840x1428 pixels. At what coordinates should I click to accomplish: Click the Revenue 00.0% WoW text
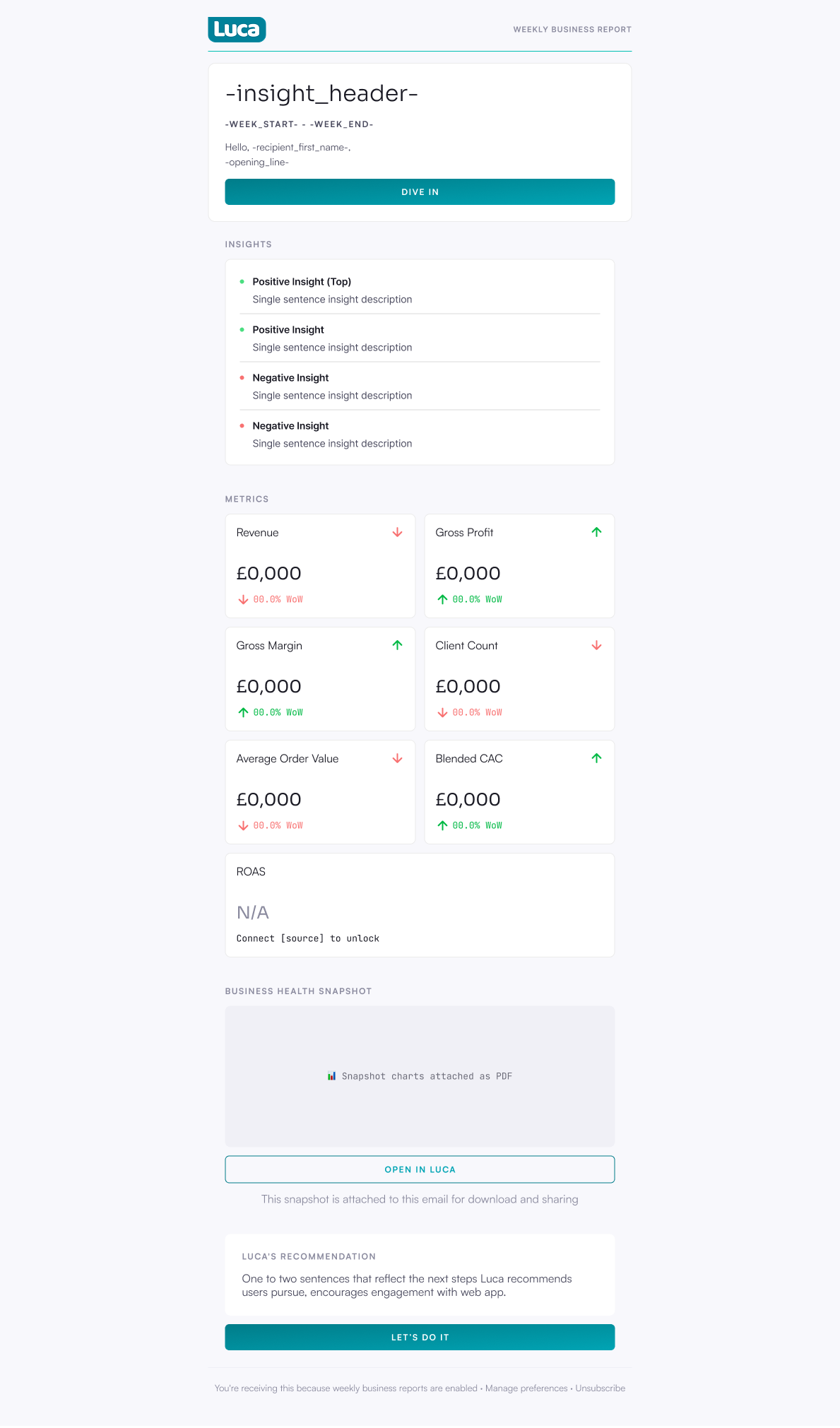[x=278, y=599]
